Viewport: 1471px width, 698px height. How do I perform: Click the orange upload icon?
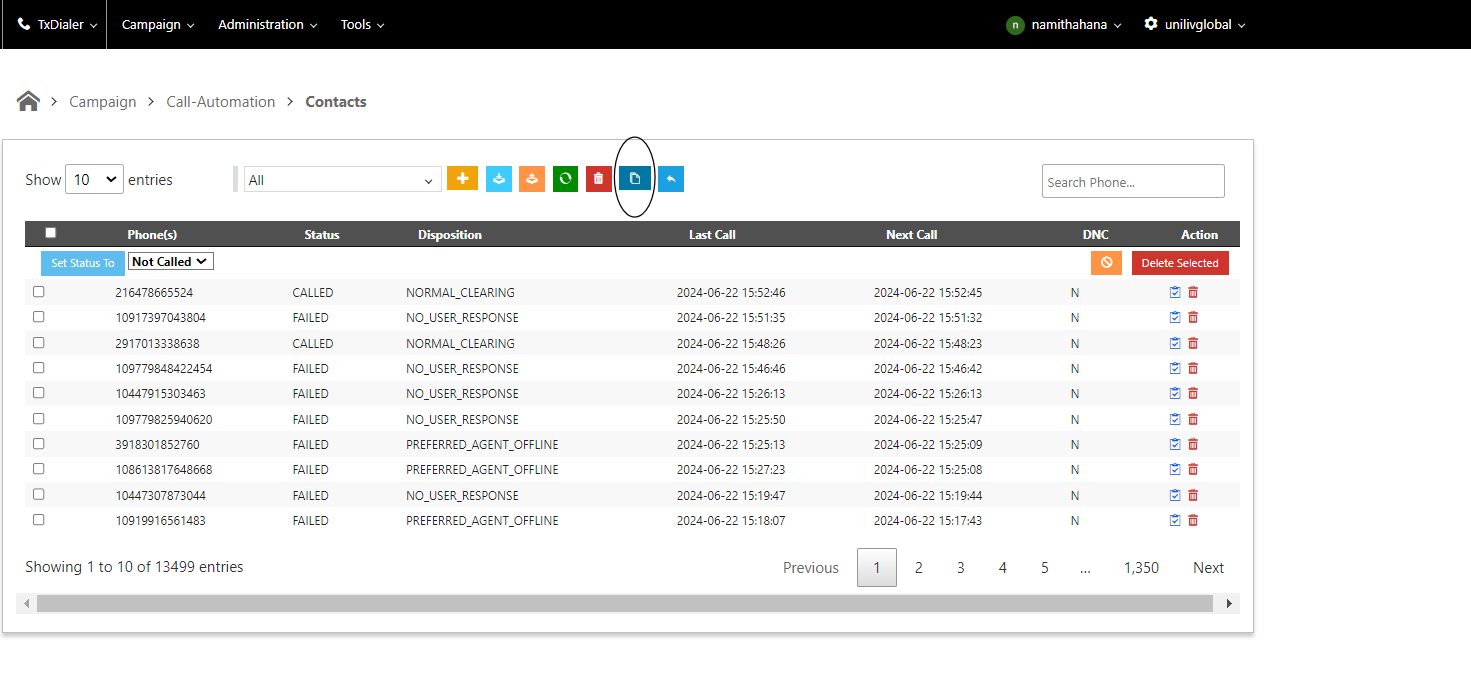pyautogui.click(x=532, y=179)
